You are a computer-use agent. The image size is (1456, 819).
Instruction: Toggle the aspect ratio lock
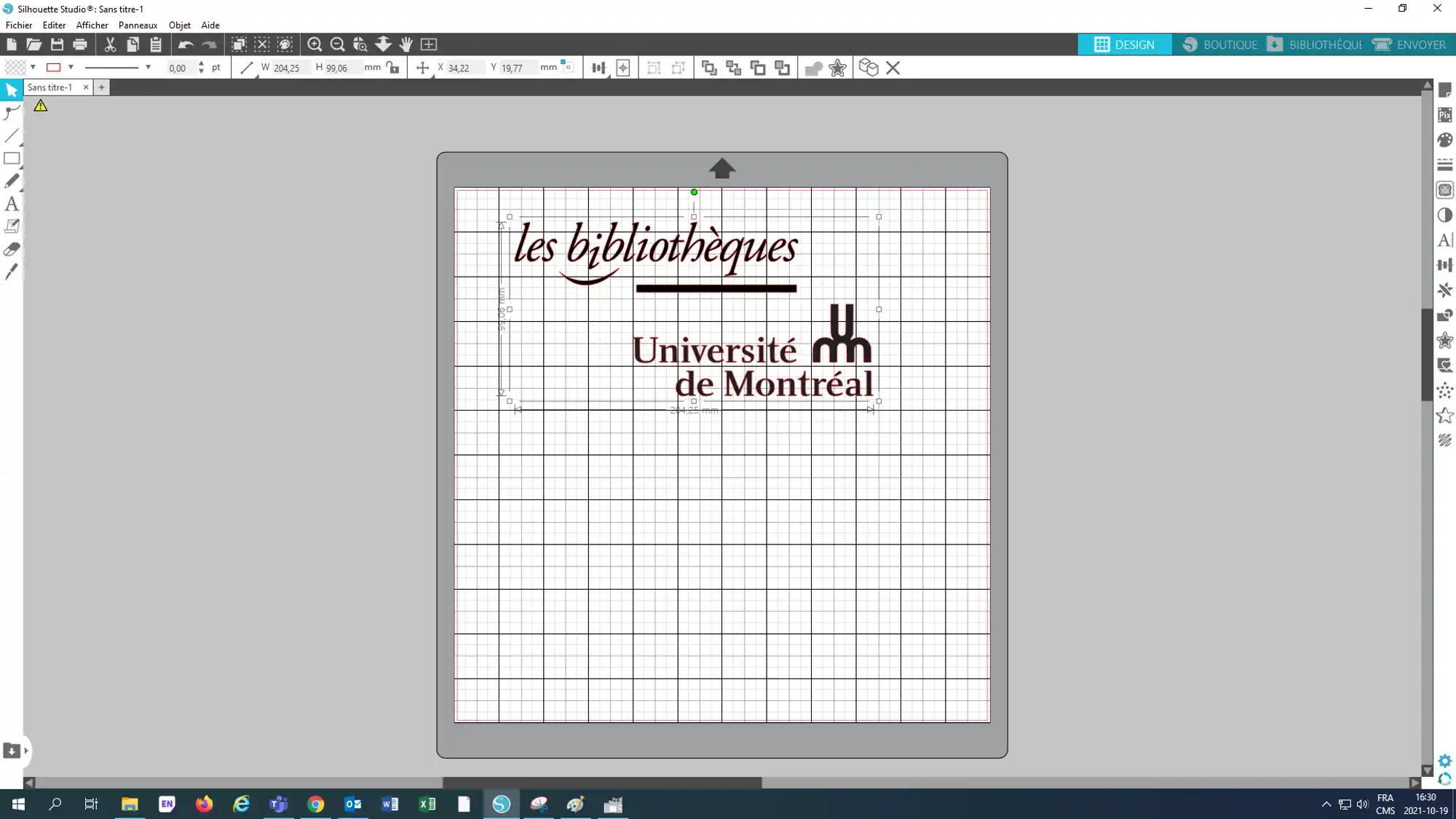click(x=393, y=68)
